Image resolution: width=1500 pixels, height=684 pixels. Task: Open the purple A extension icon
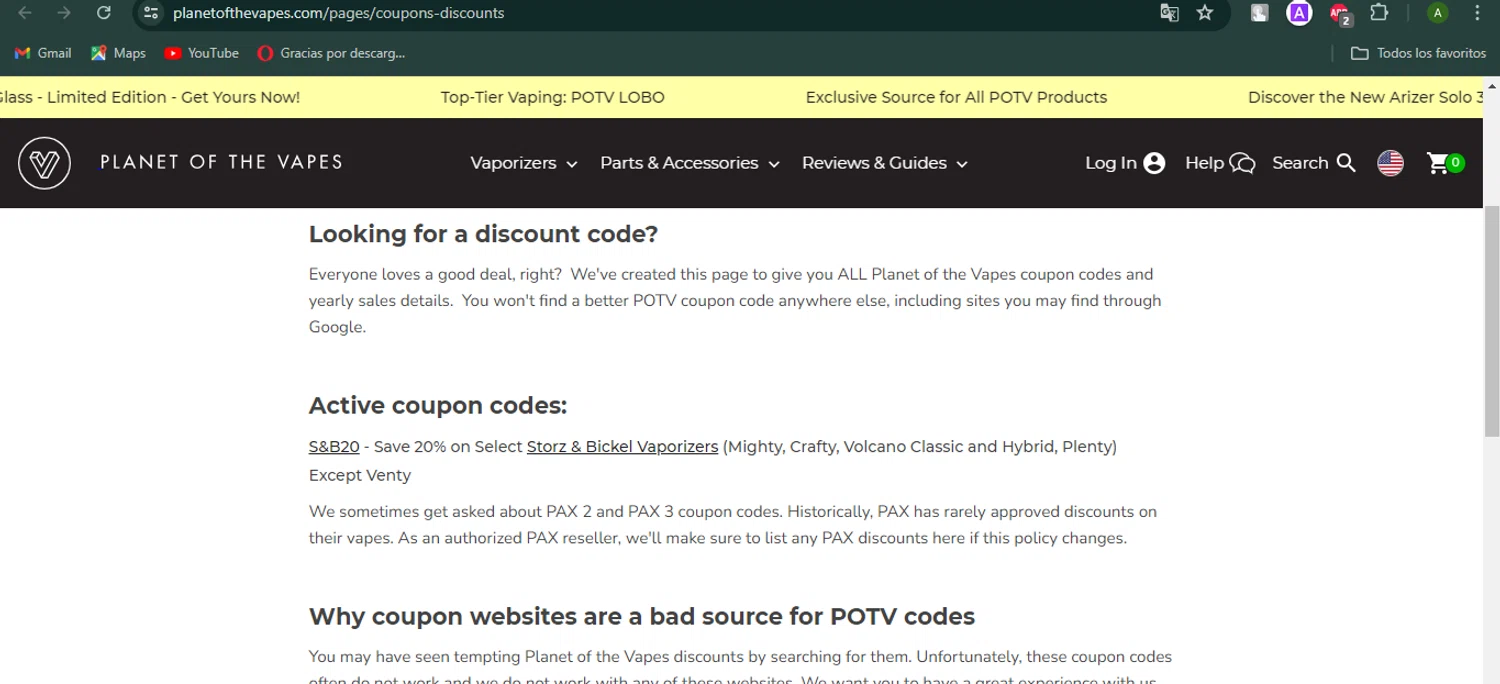click(x=1299, y=13)
